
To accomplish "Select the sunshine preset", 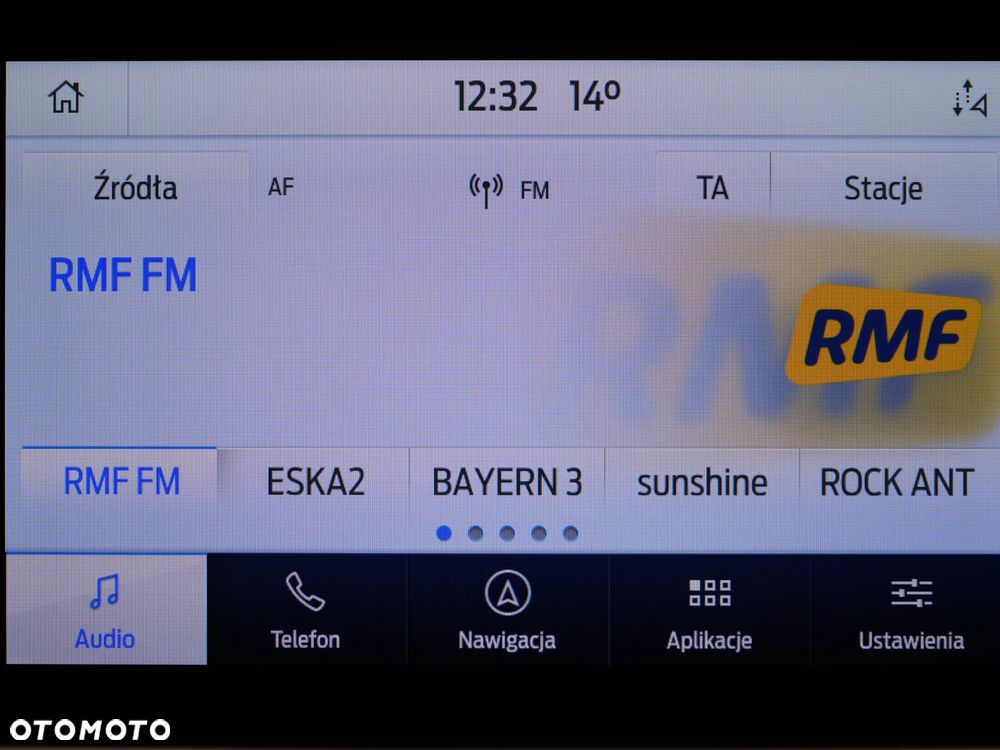I will tap(702, 482).
